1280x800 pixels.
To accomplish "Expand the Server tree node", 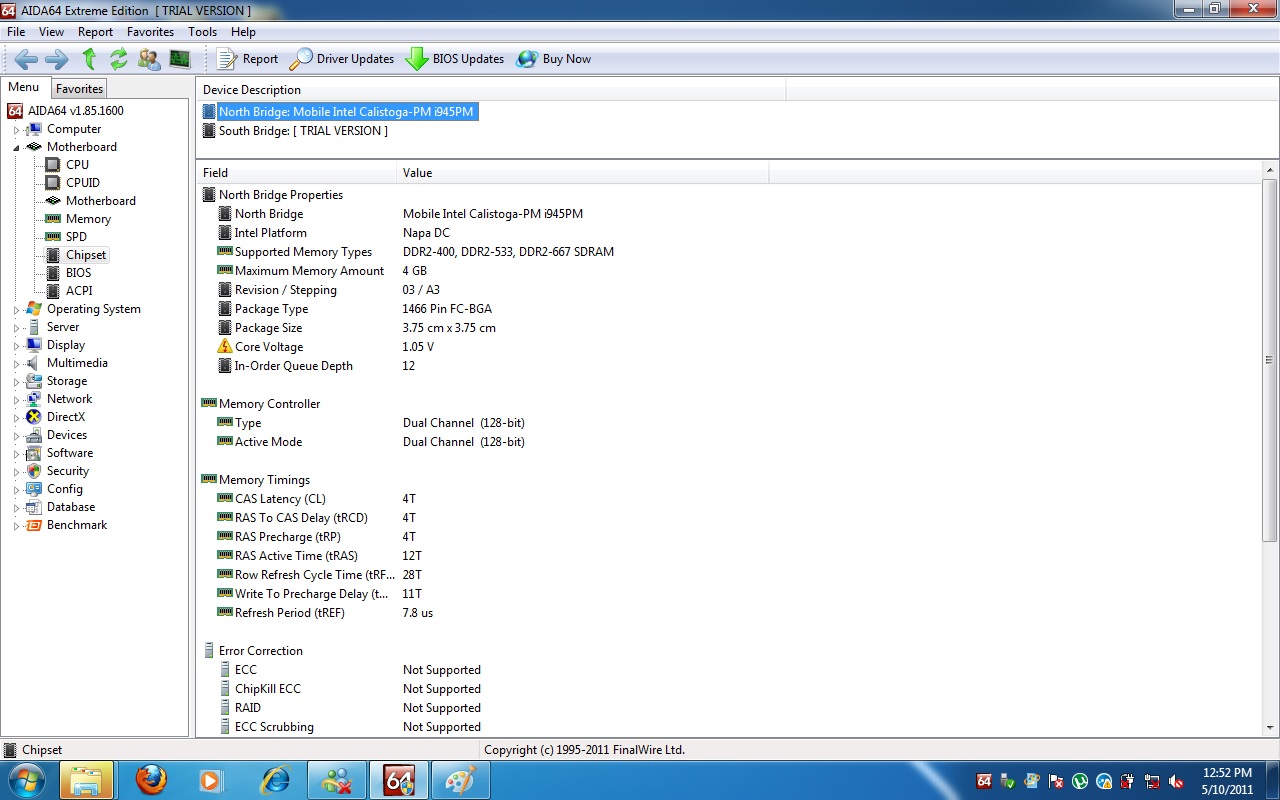I will (x=16, y=328).
